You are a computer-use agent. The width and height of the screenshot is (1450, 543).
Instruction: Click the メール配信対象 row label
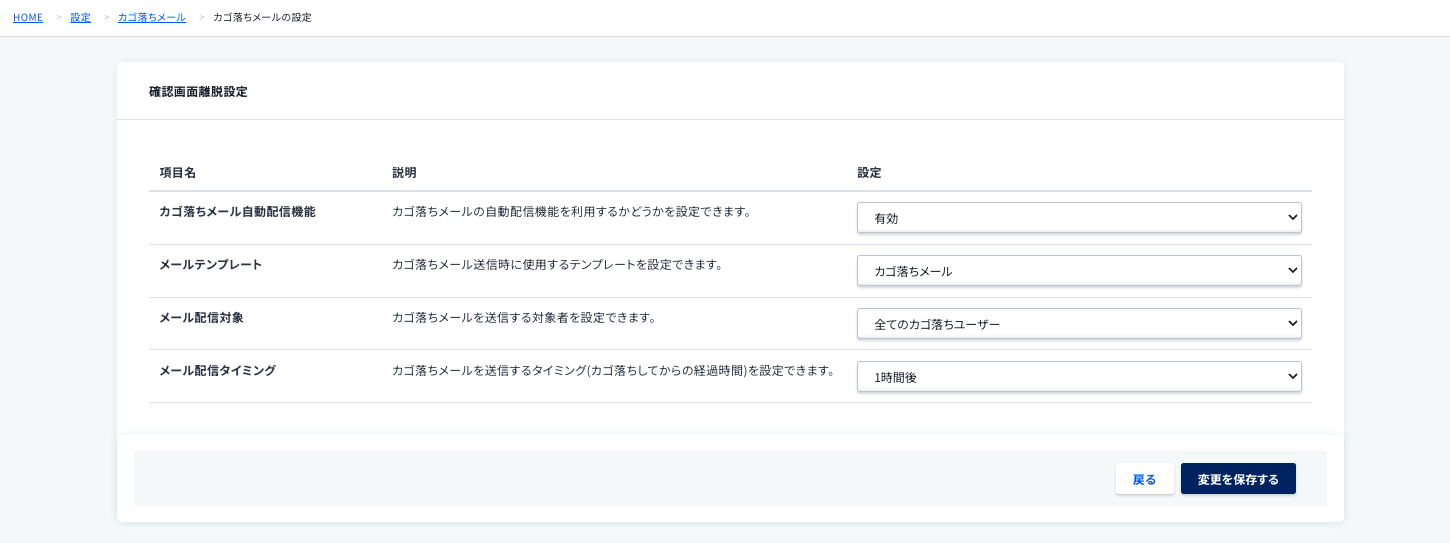(201, 317)
